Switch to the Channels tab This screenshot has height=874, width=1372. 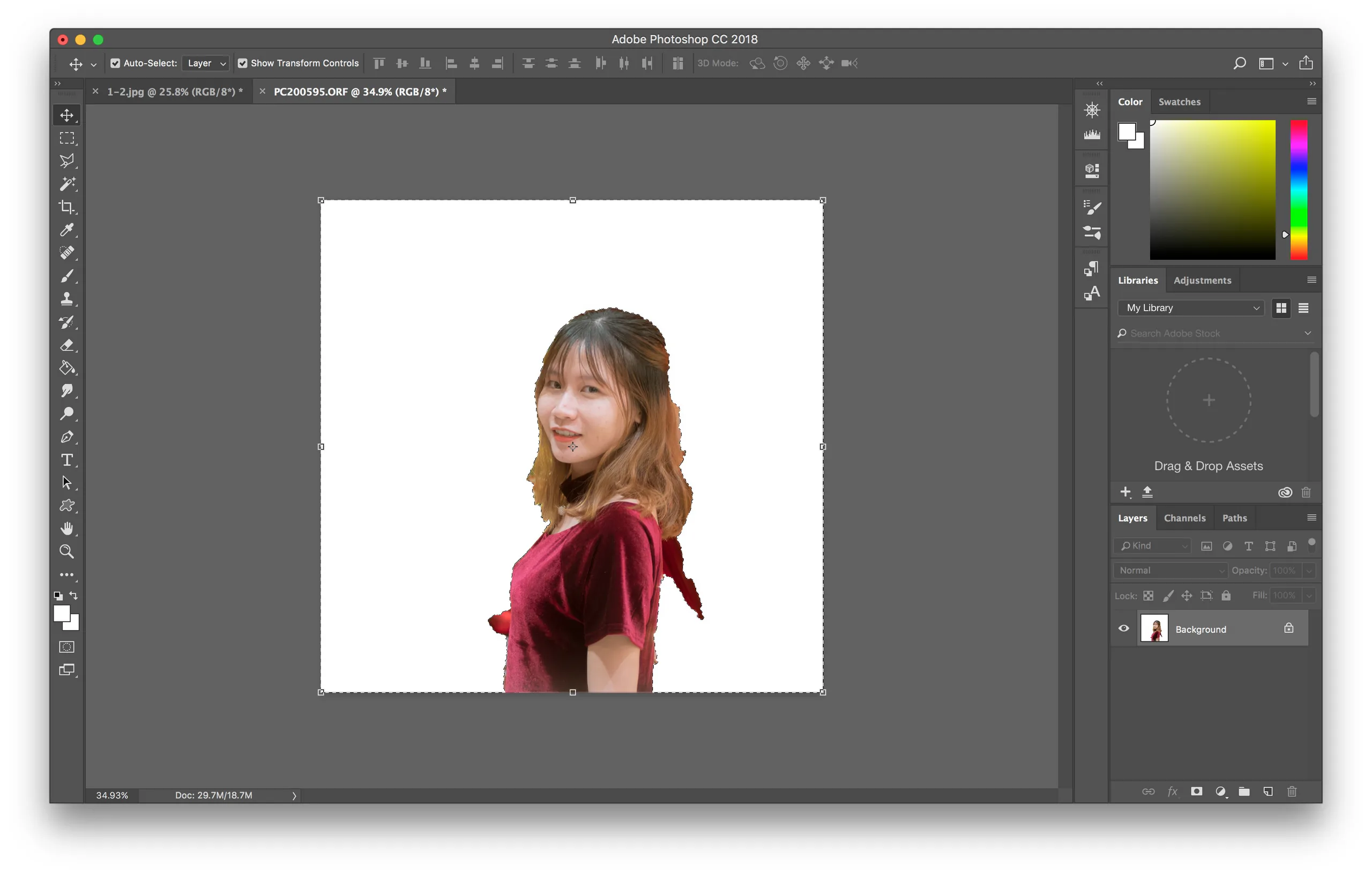[1184, 518]
